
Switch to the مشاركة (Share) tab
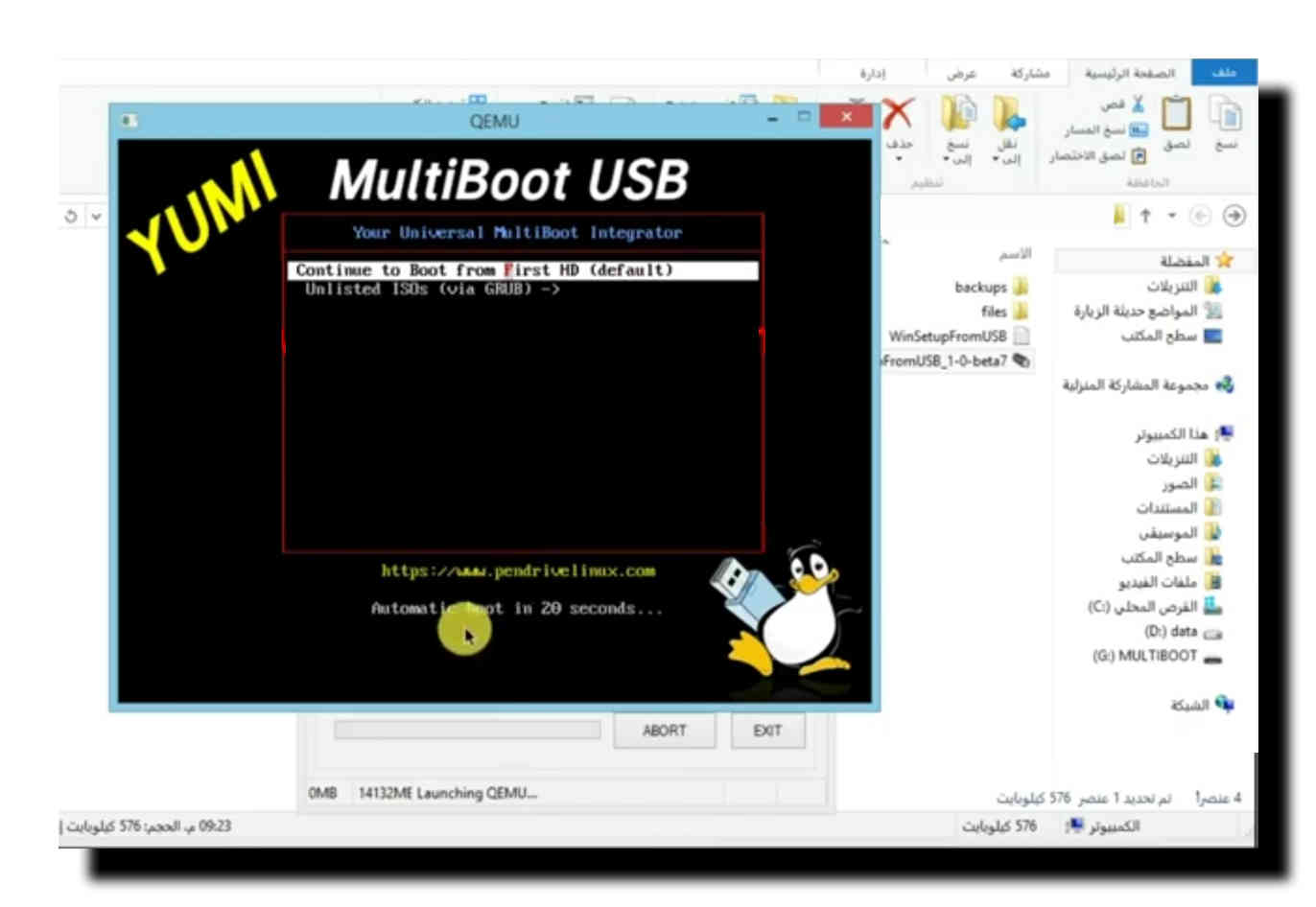[1030, 74]
